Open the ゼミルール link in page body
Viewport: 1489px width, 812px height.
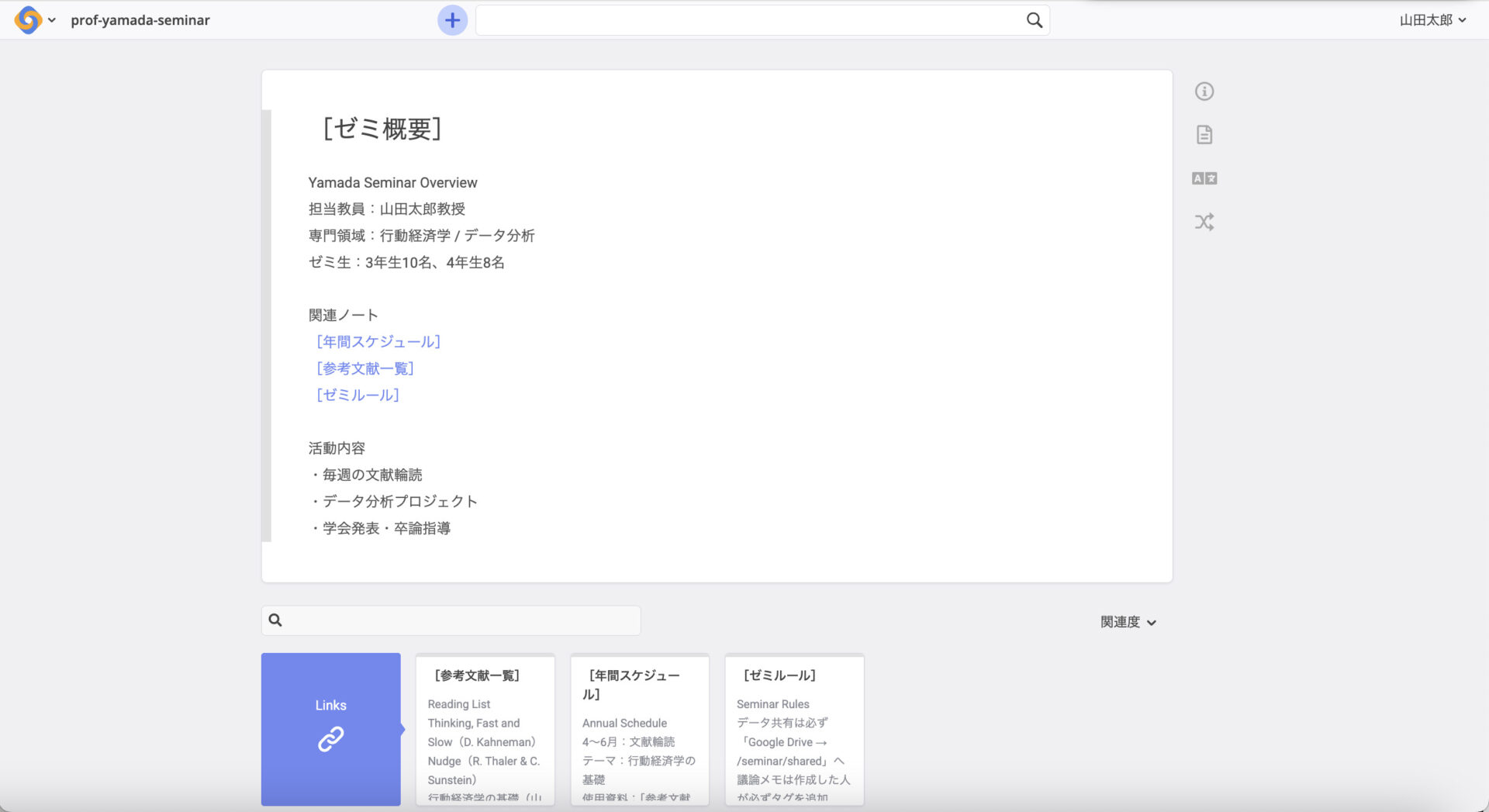point(357,395)
